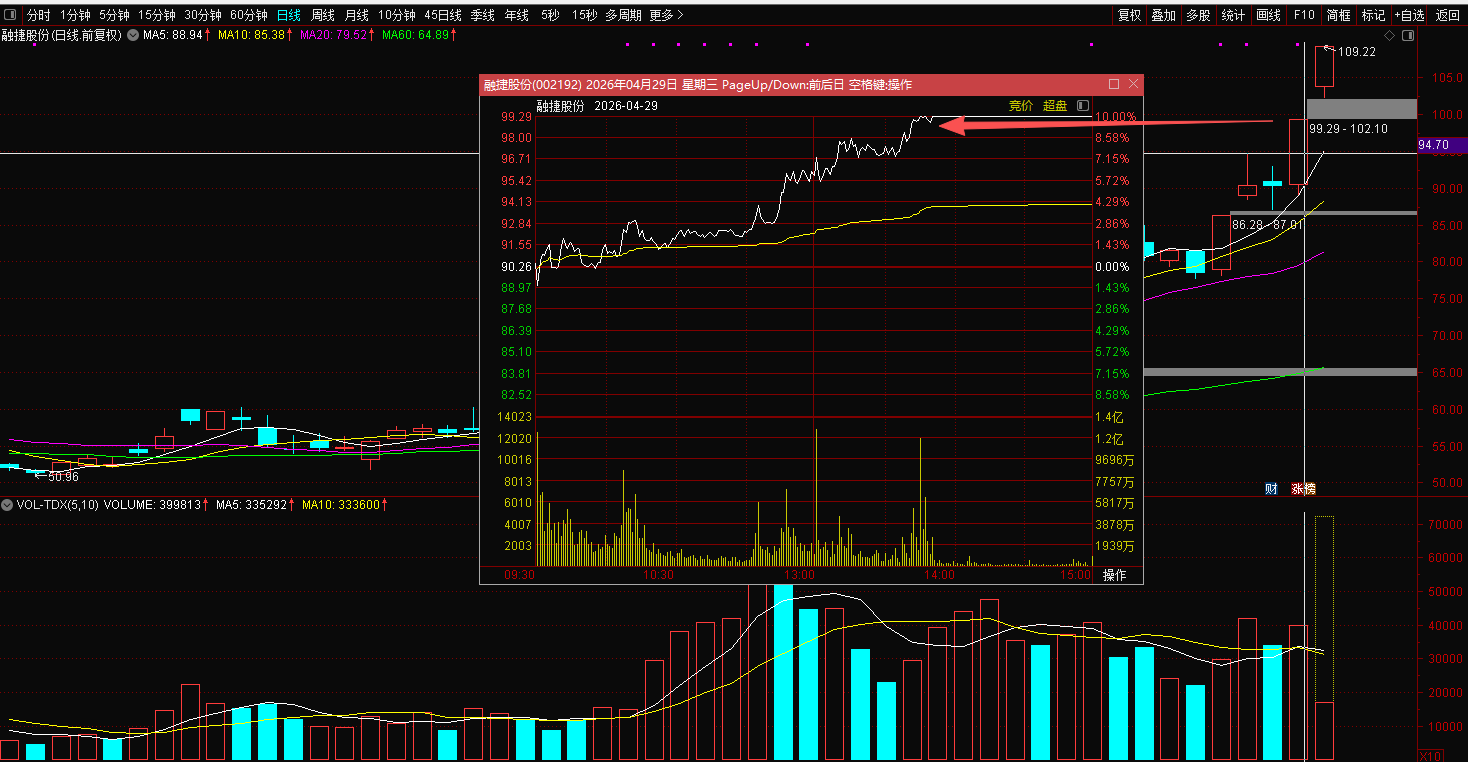Click the 操作 button in popup

click(x=1114, y=575)
